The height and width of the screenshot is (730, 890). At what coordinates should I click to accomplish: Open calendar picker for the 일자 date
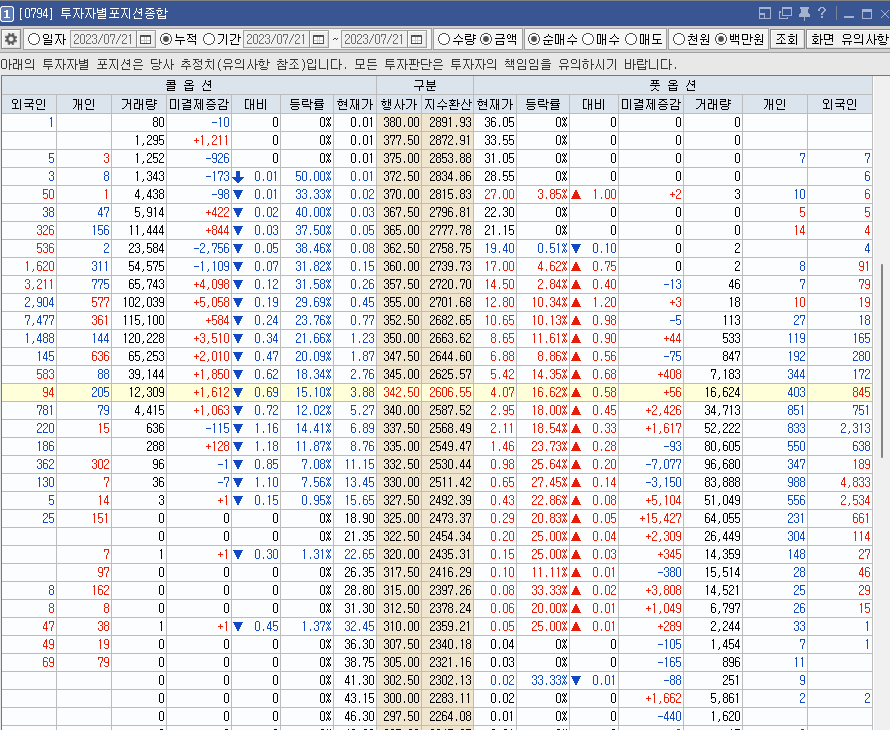[145, 39]
